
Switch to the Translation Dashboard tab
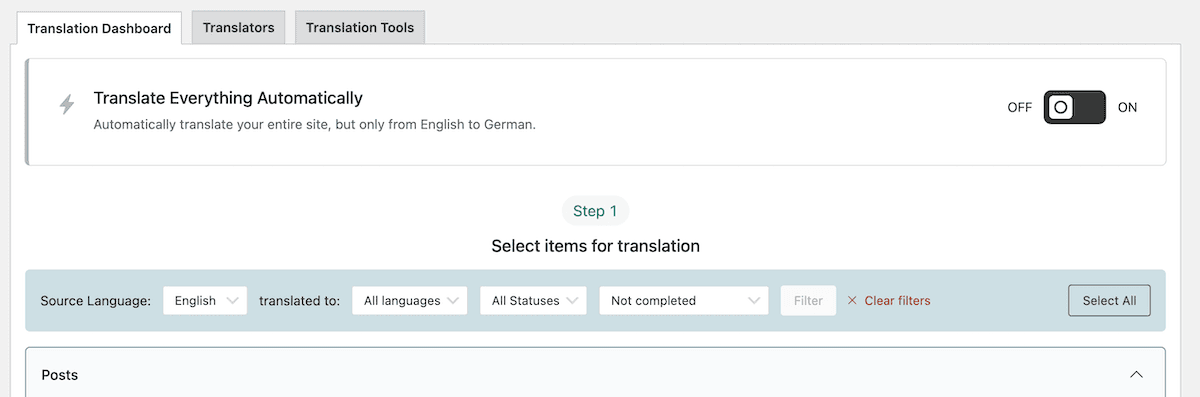(x=99, y=28)
